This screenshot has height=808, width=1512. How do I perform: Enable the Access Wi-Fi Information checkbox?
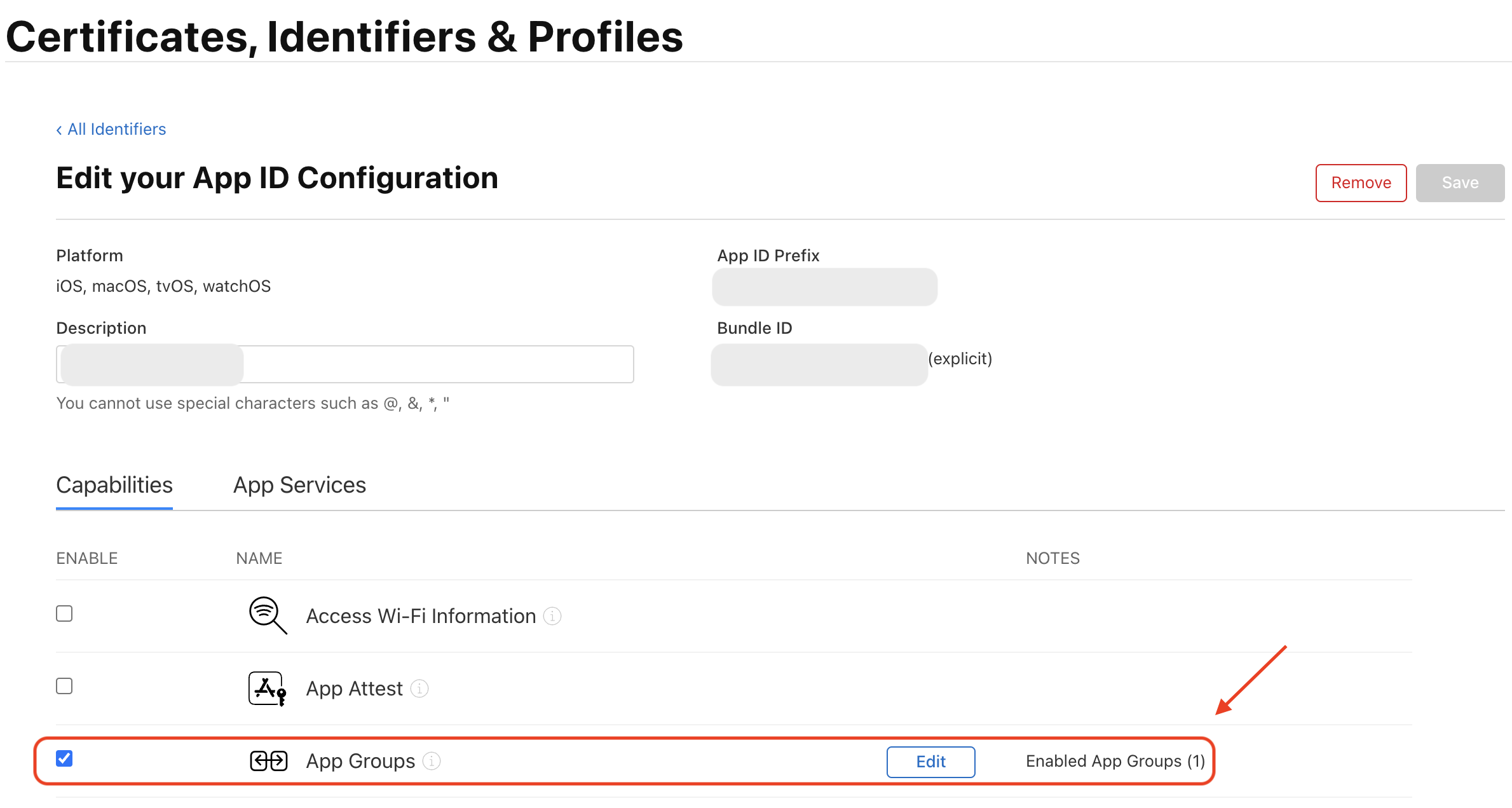(x=64, y=613)
